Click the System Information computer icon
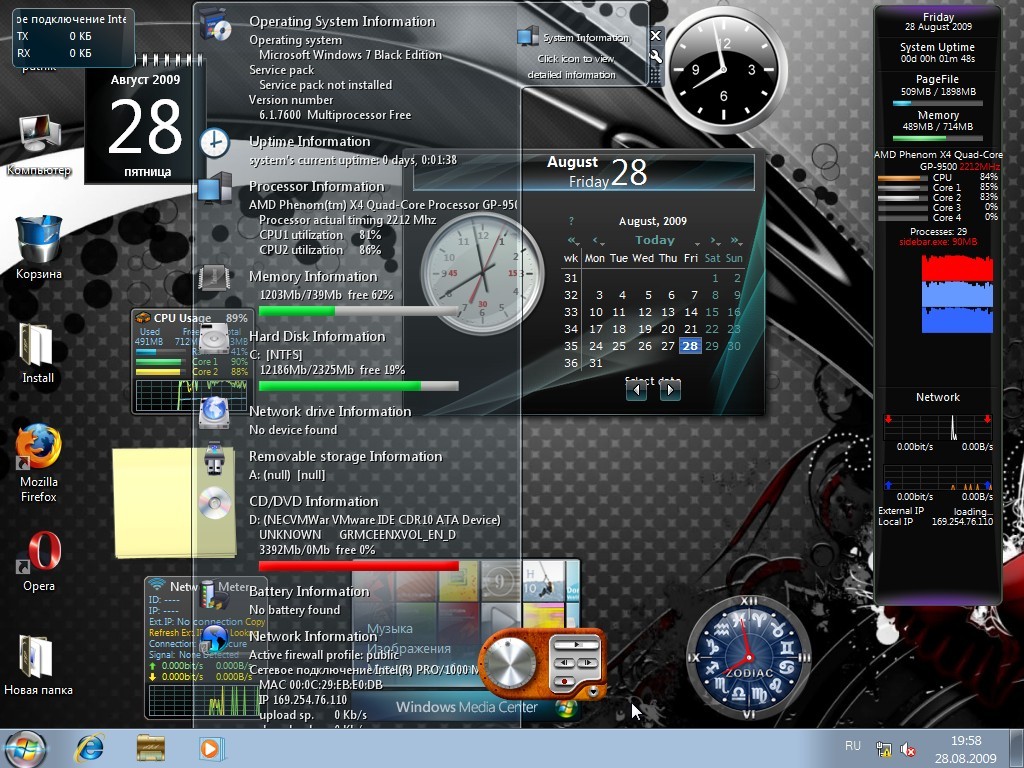This screenshot has height=768, width=1024. point(528,37)
